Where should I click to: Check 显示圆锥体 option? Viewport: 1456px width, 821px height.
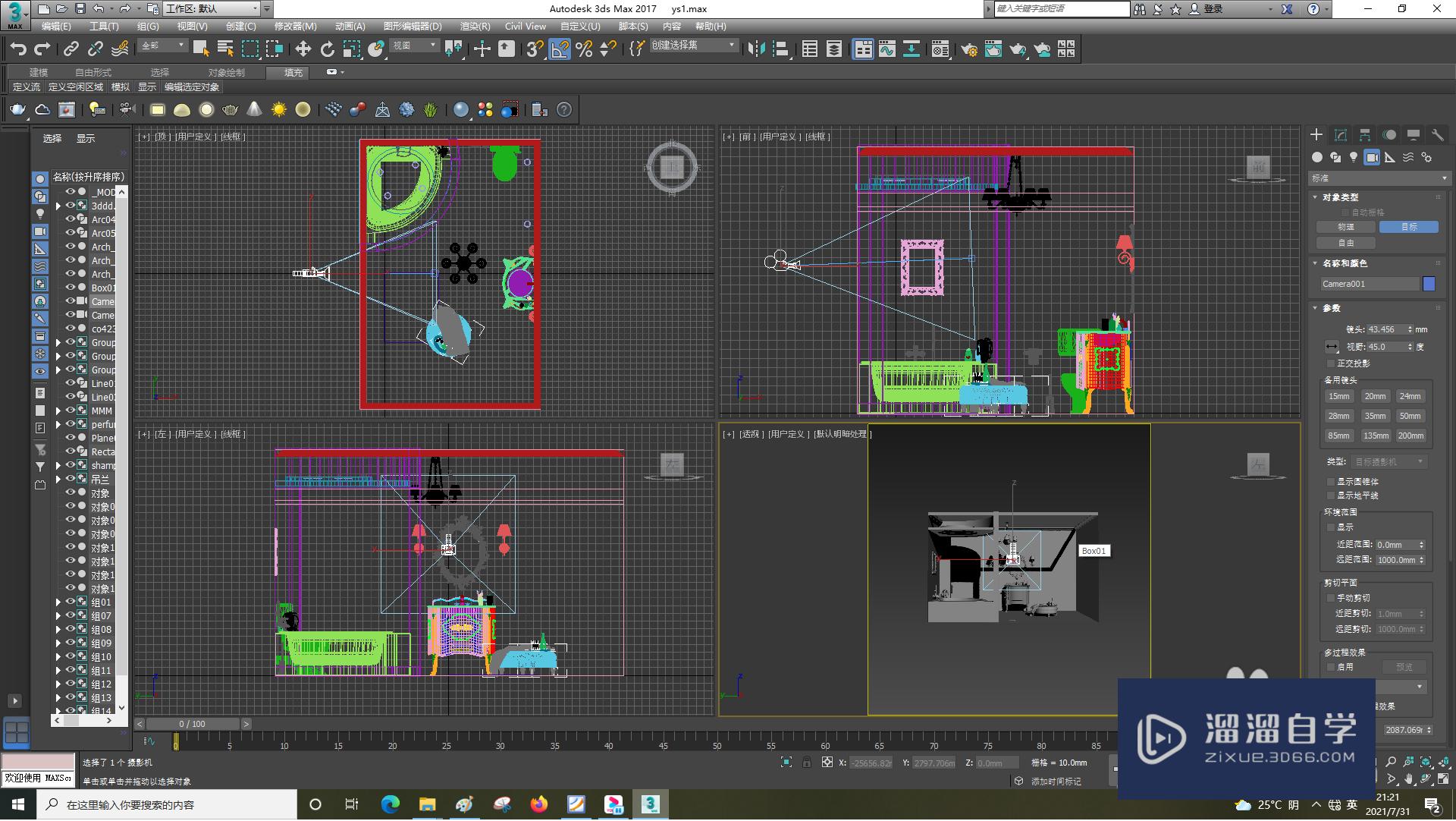(x=1331, y=482)
